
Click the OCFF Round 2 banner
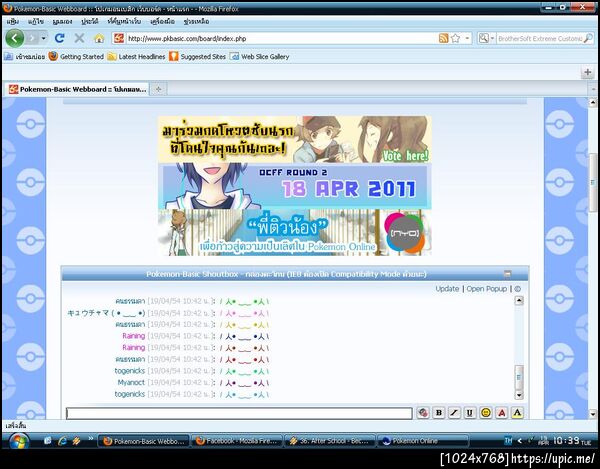click(x=295, y=186)
